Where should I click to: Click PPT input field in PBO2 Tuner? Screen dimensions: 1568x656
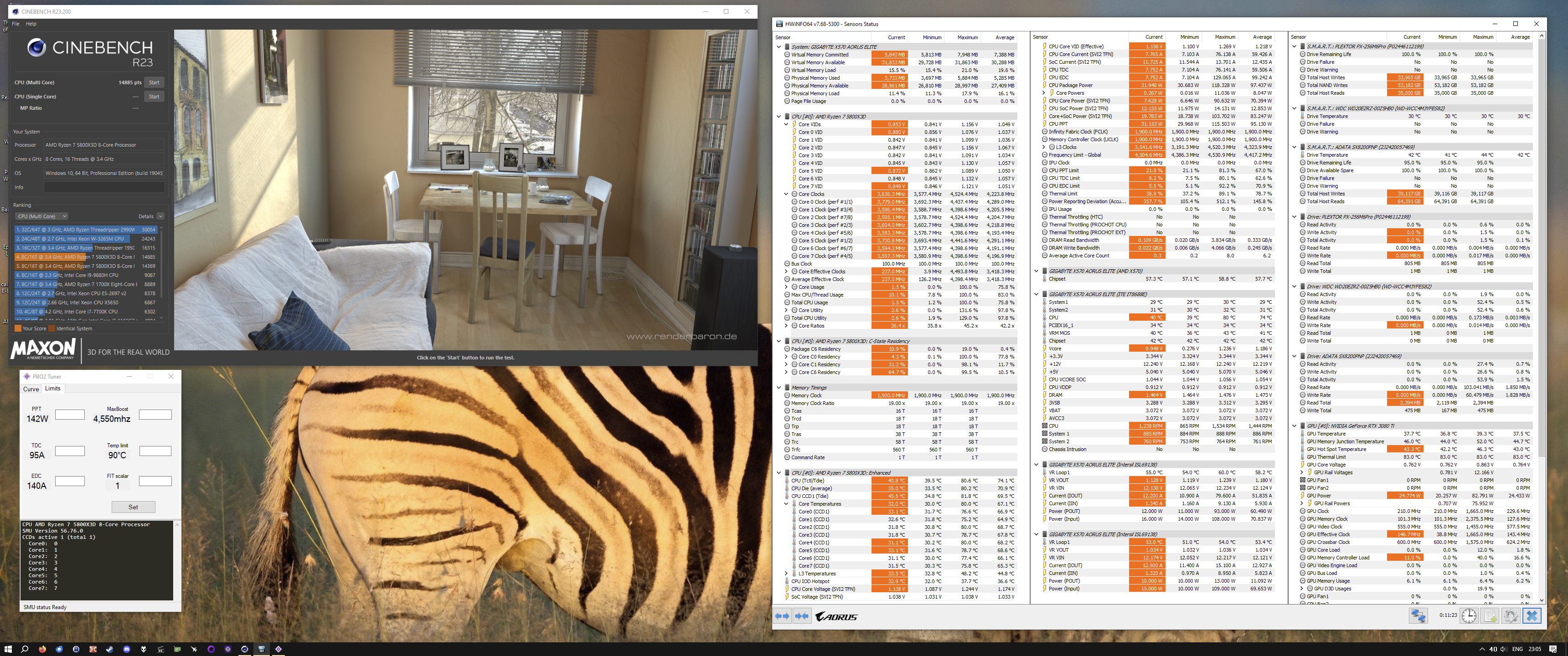(70, 415)
